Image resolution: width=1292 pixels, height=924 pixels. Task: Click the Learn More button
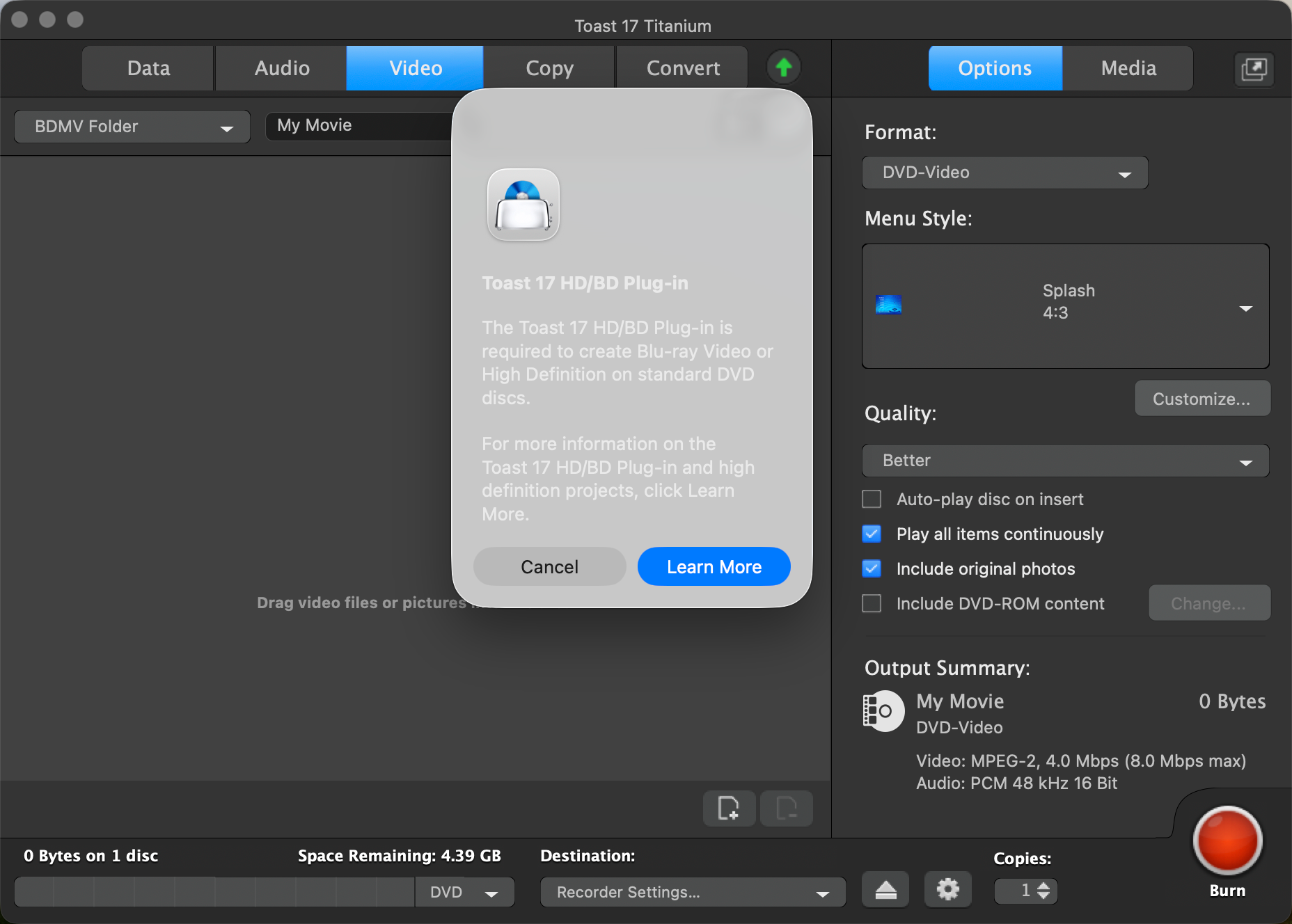(x=714, y=567)
